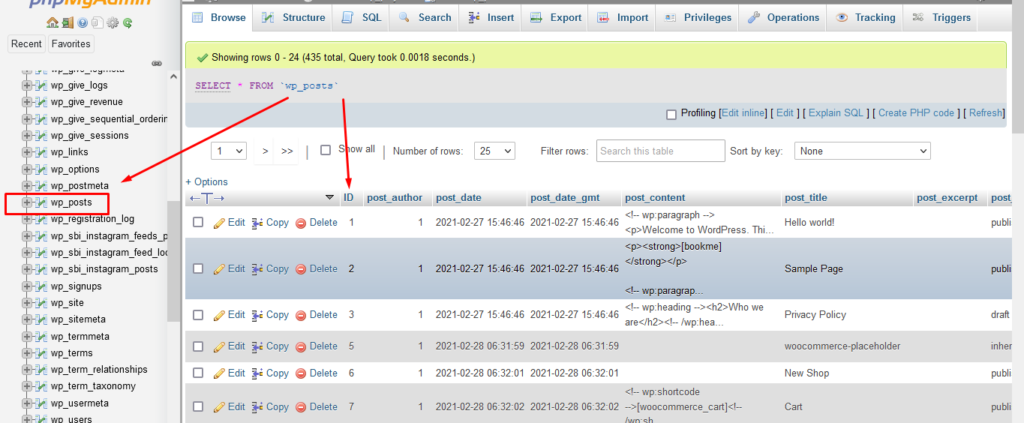Screen dimensions: 1024x423
Task: Click table icon beside wp_postmeta
Action: click(x=41, y=185)
